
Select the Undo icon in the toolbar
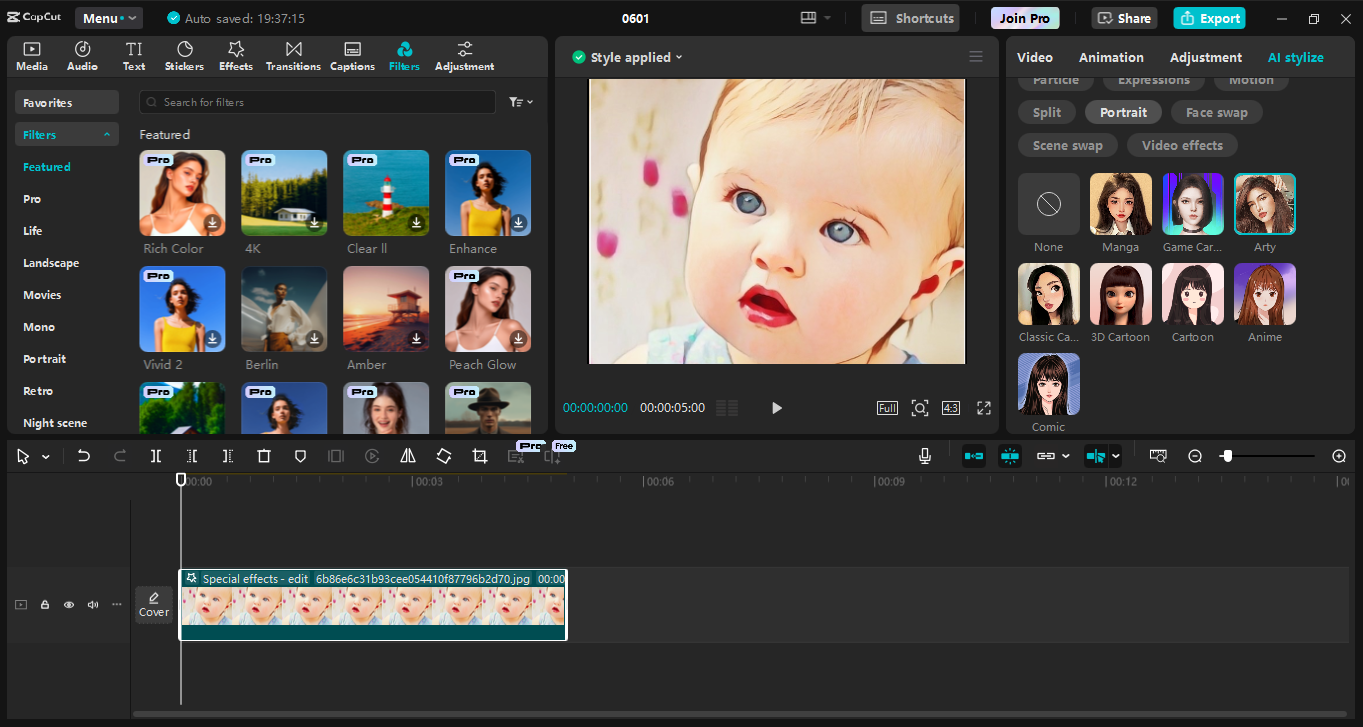click(84, 456)
